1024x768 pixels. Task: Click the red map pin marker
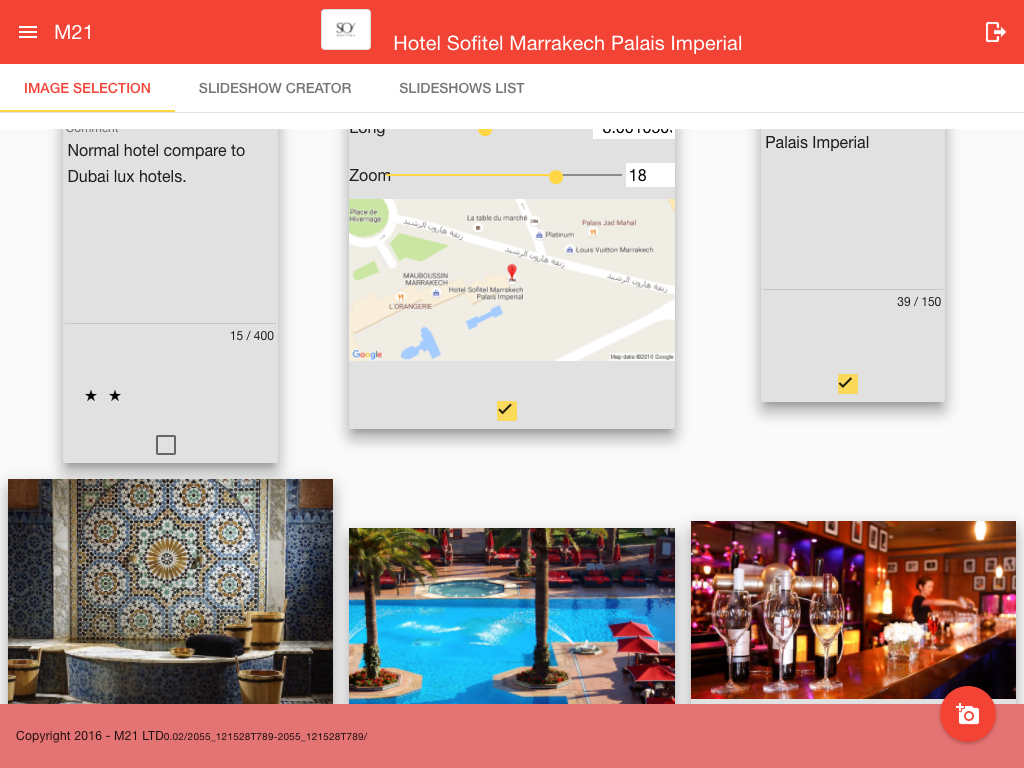(x=512, y=272)
